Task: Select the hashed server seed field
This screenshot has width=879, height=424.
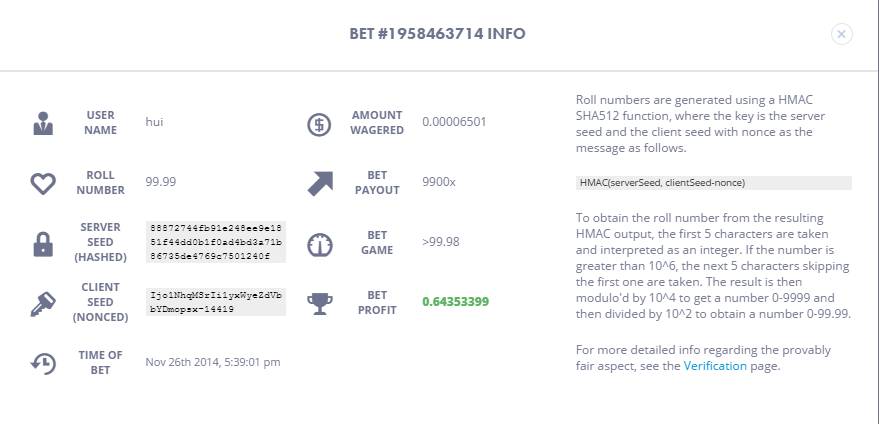Action: [x=216, y=242]
